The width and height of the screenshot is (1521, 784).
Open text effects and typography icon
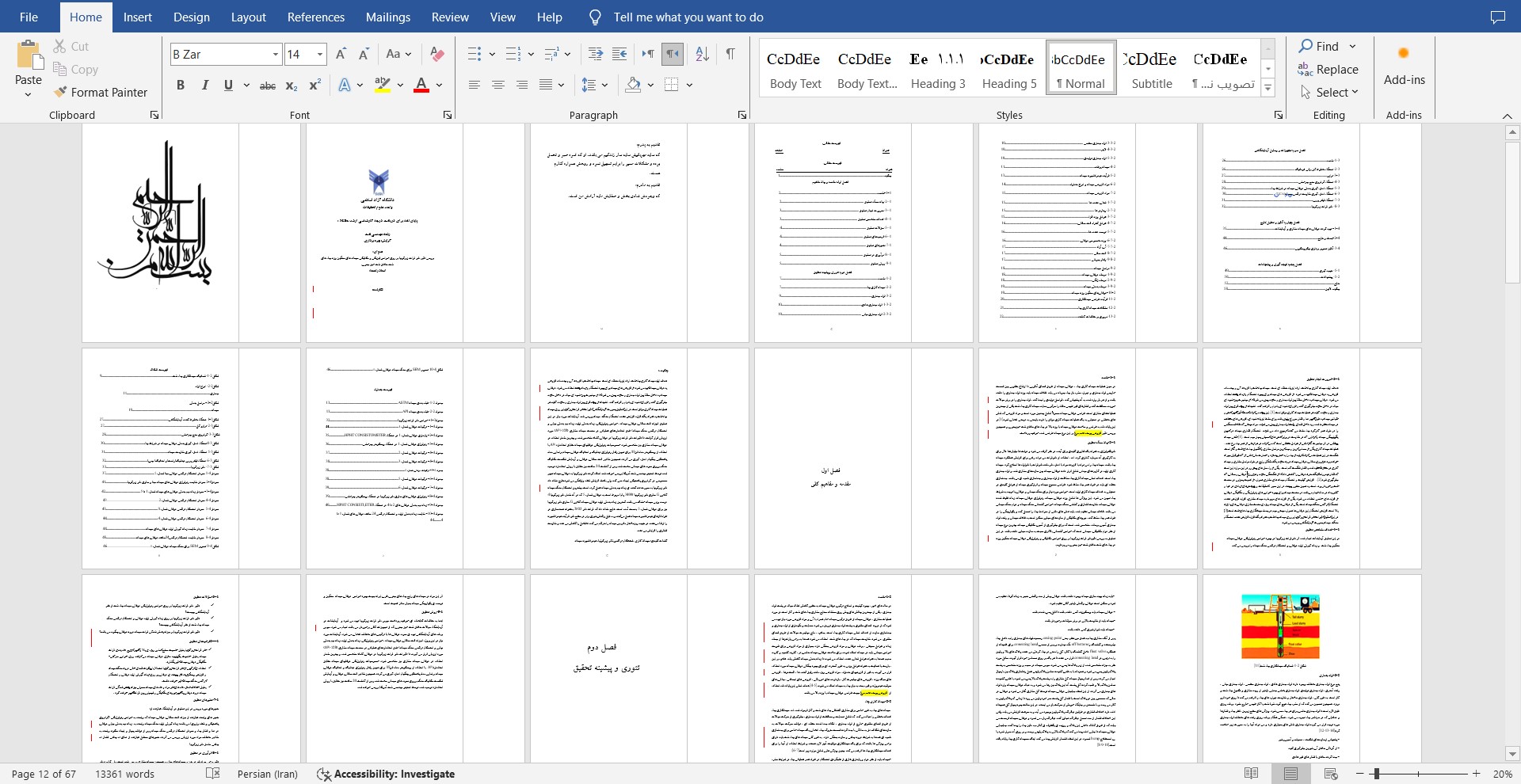(x=345, y=86)
